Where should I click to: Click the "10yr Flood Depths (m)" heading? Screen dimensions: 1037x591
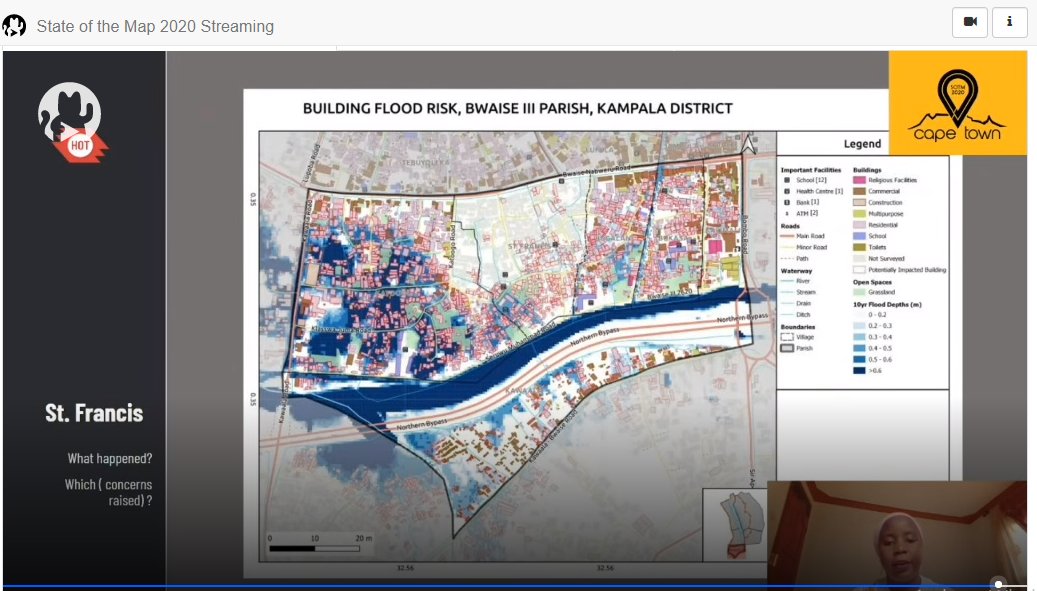point(887,305)
